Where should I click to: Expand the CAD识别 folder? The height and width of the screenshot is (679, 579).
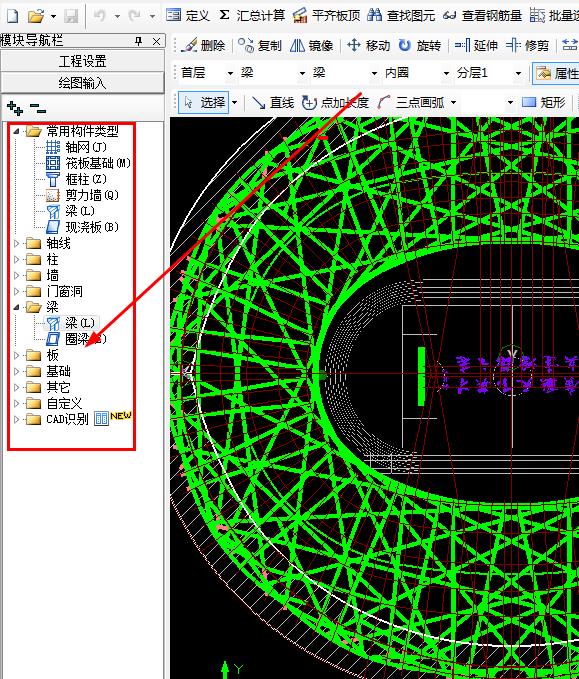[x=16, y=420]
